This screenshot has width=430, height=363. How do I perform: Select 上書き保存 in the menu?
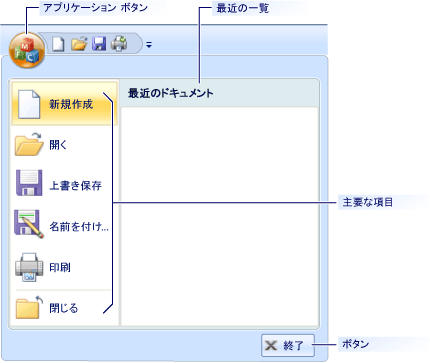click(x=64, y=185)
